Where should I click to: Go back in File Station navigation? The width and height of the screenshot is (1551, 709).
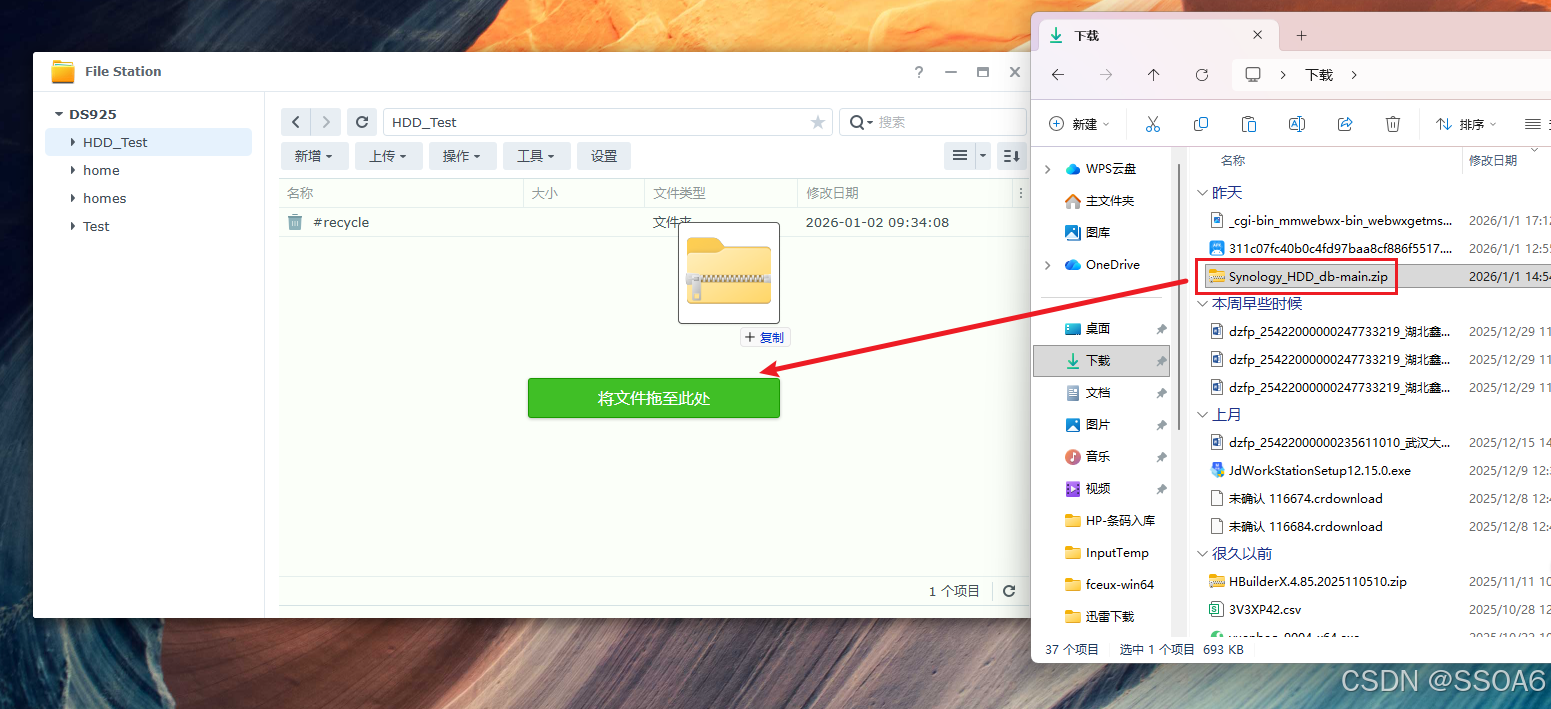pos(296,122)
